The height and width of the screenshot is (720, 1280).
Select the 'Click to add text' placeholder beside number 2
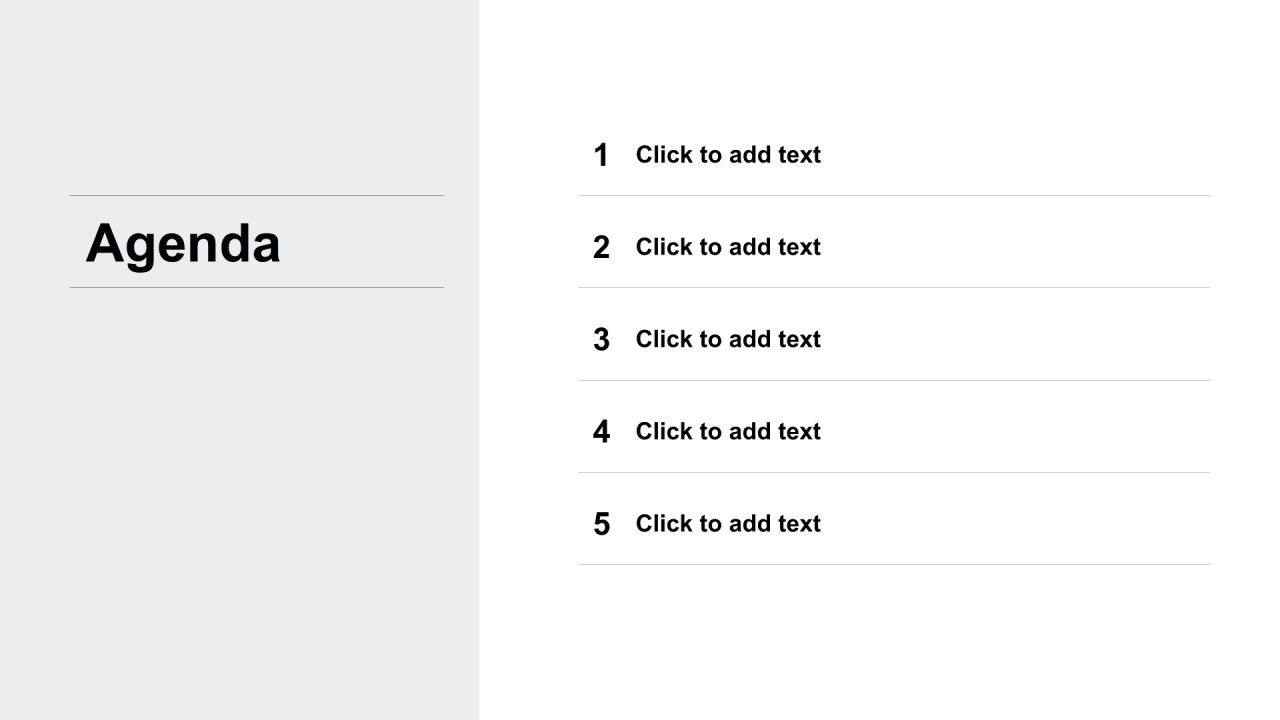tap(728, 247)
